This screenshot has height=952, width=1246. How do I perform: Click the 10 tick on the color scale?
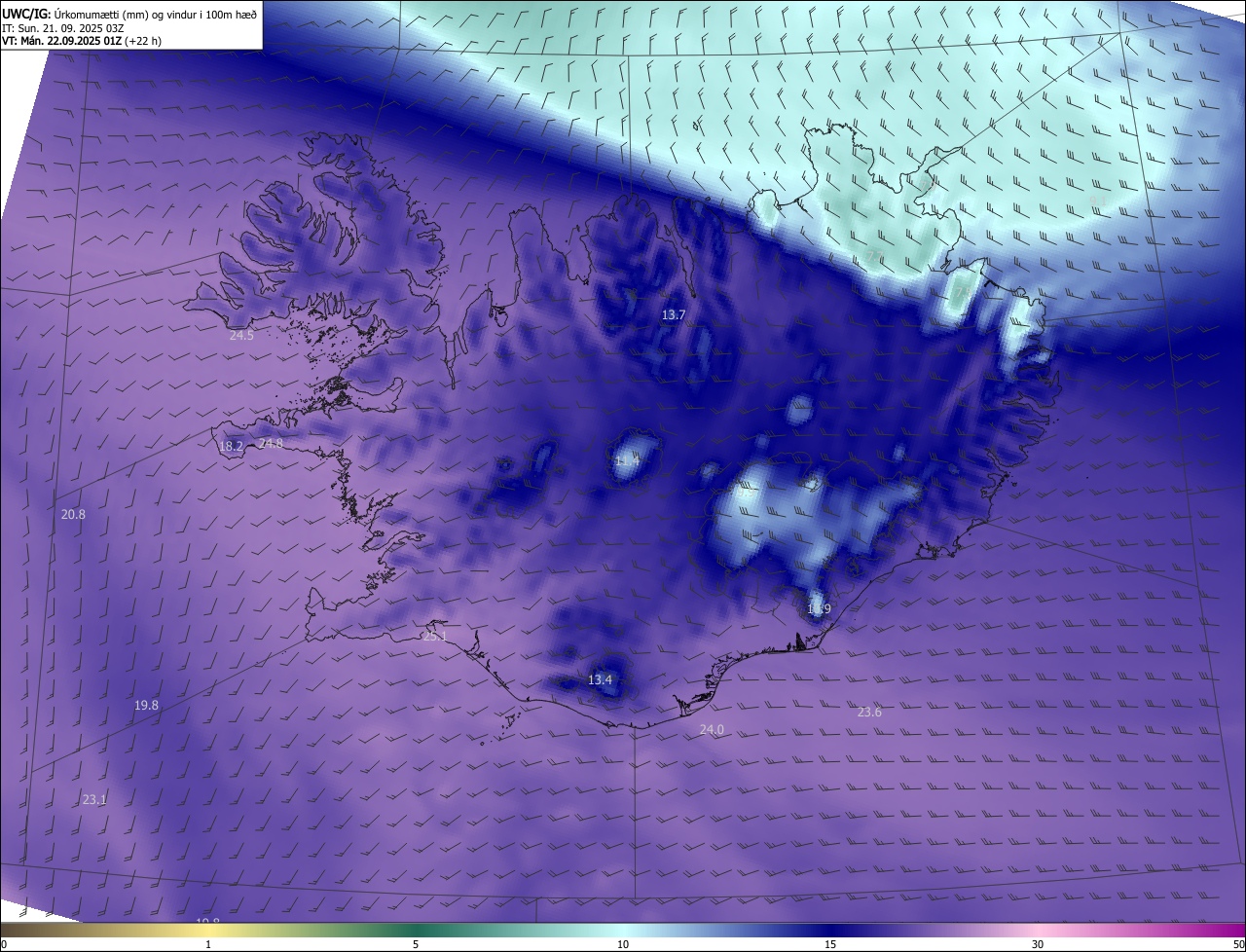pyautogui.click(x=623, y=944)
